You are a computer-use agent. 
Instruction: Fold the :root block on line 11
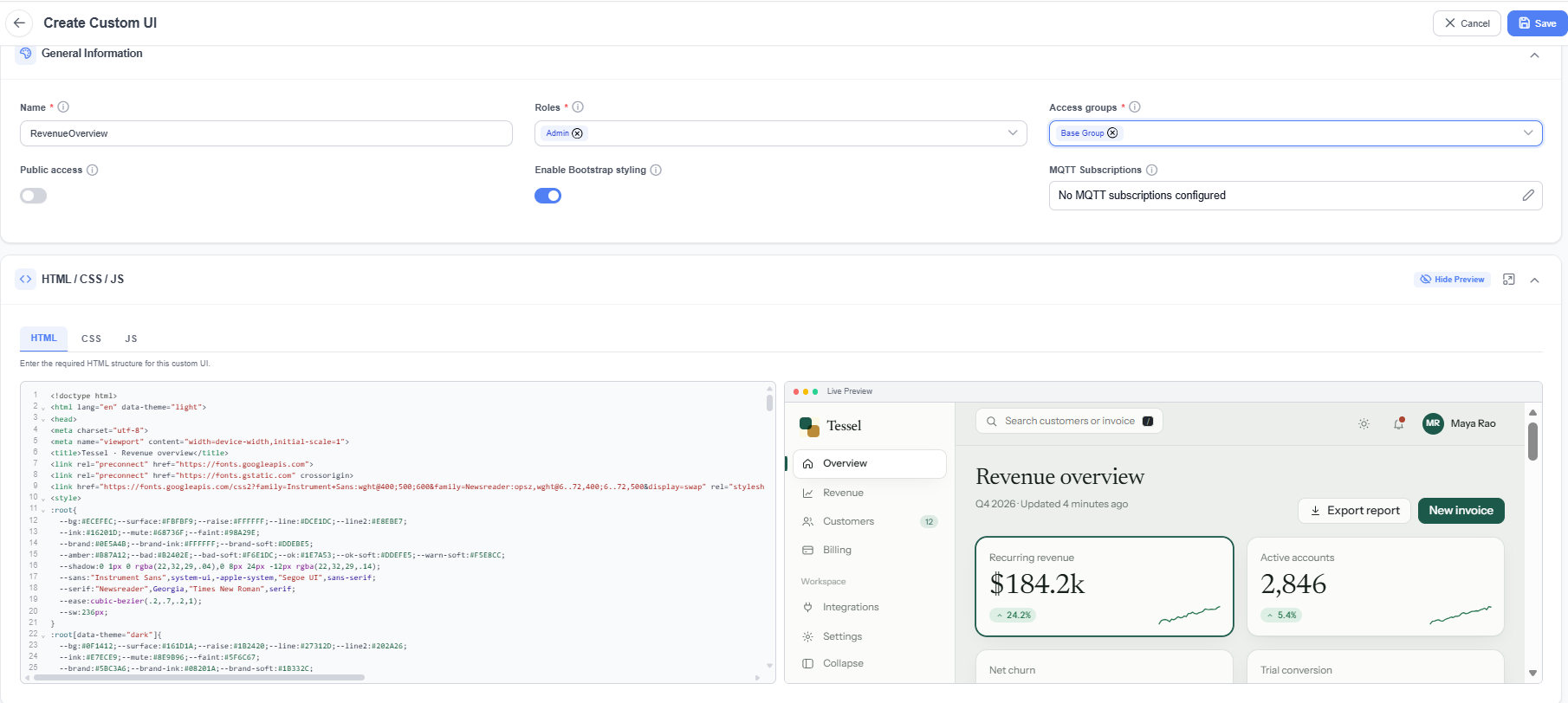(x=43, y=511)
